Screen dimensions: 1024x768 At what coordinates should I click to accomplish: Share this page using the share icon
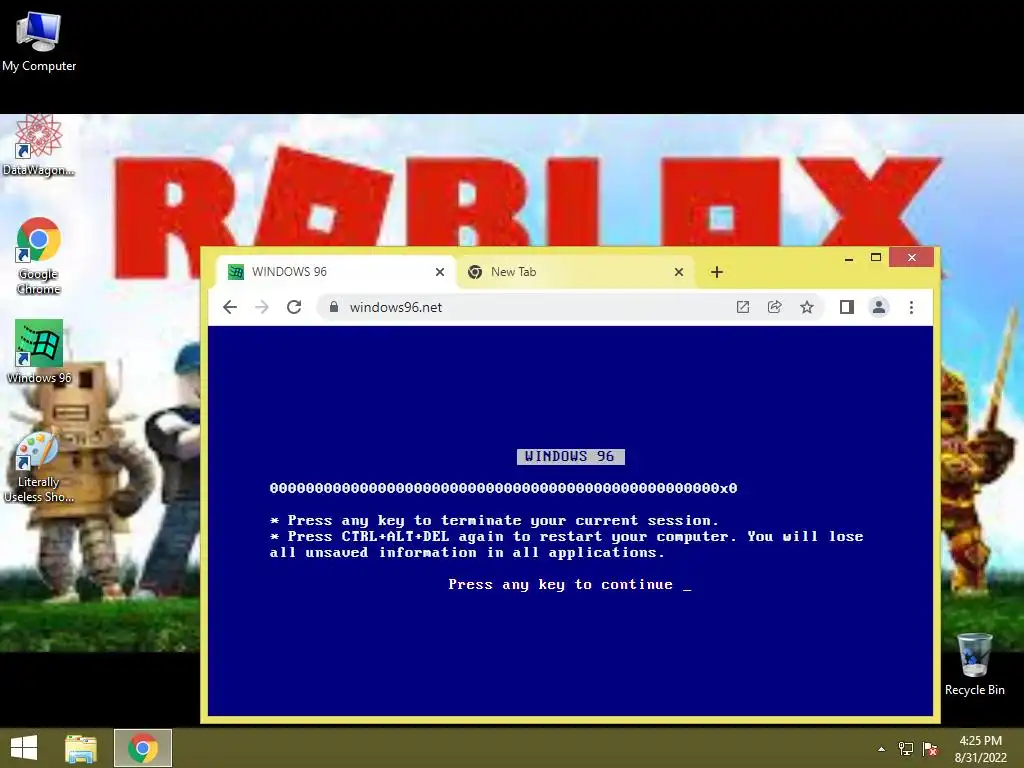tap(775, 307)
